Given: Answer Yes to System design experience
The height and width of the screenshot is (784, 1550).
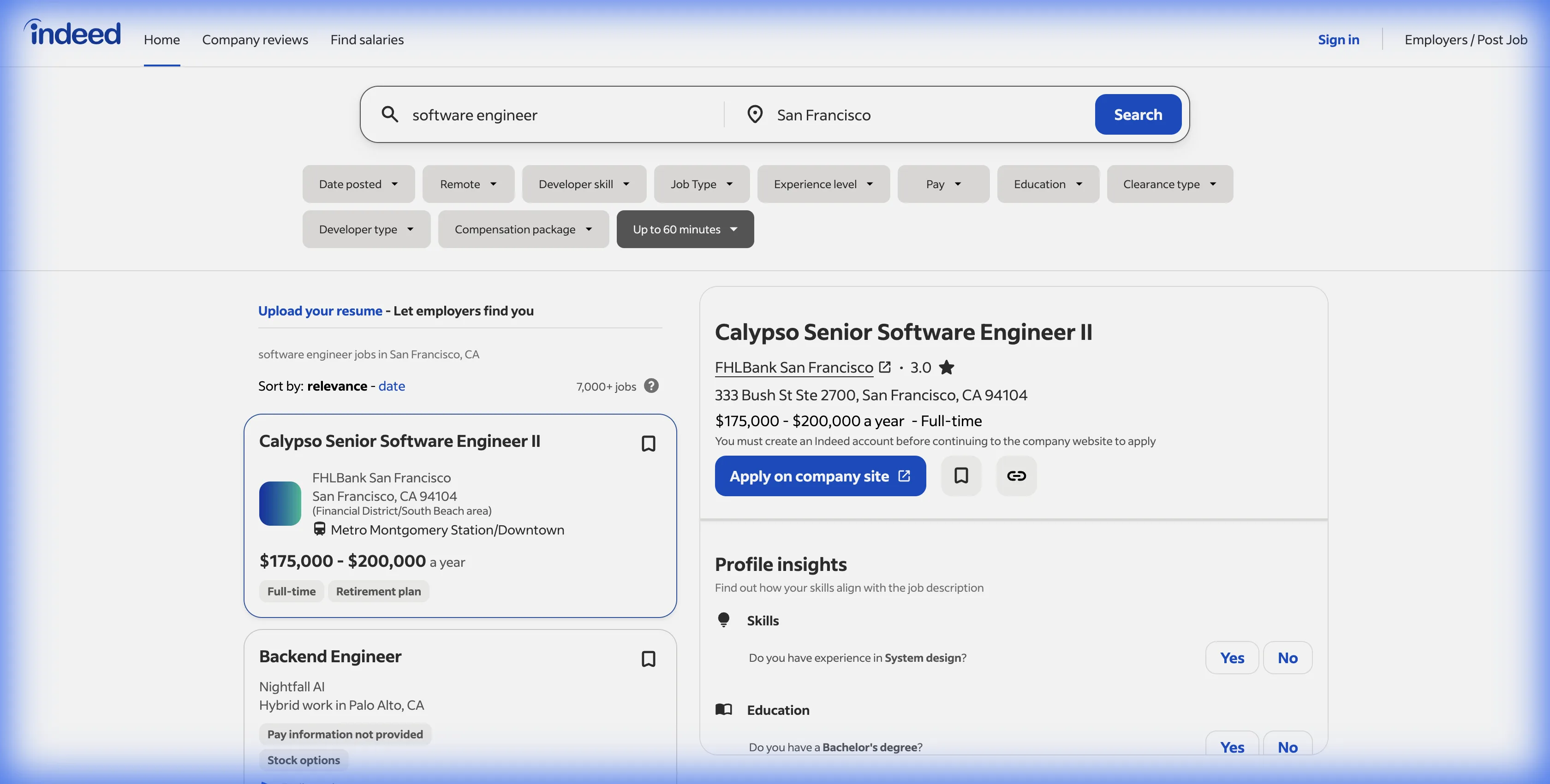Looking at the screenshot, I should coord(1232,657).
